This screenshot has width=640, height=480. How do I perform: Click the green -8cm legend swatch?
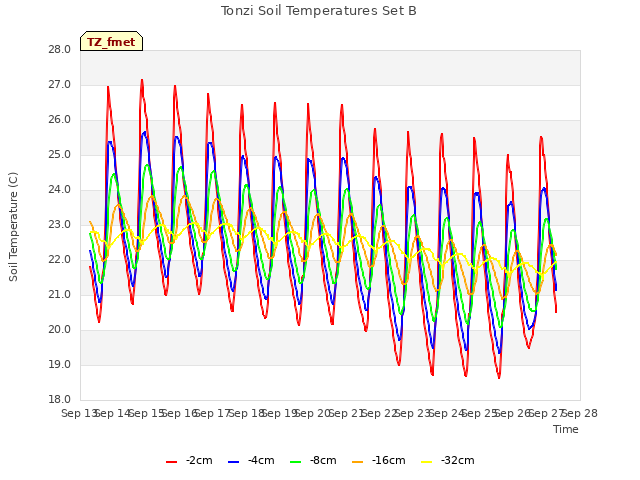pyautogui.click(x=296, y=462)
